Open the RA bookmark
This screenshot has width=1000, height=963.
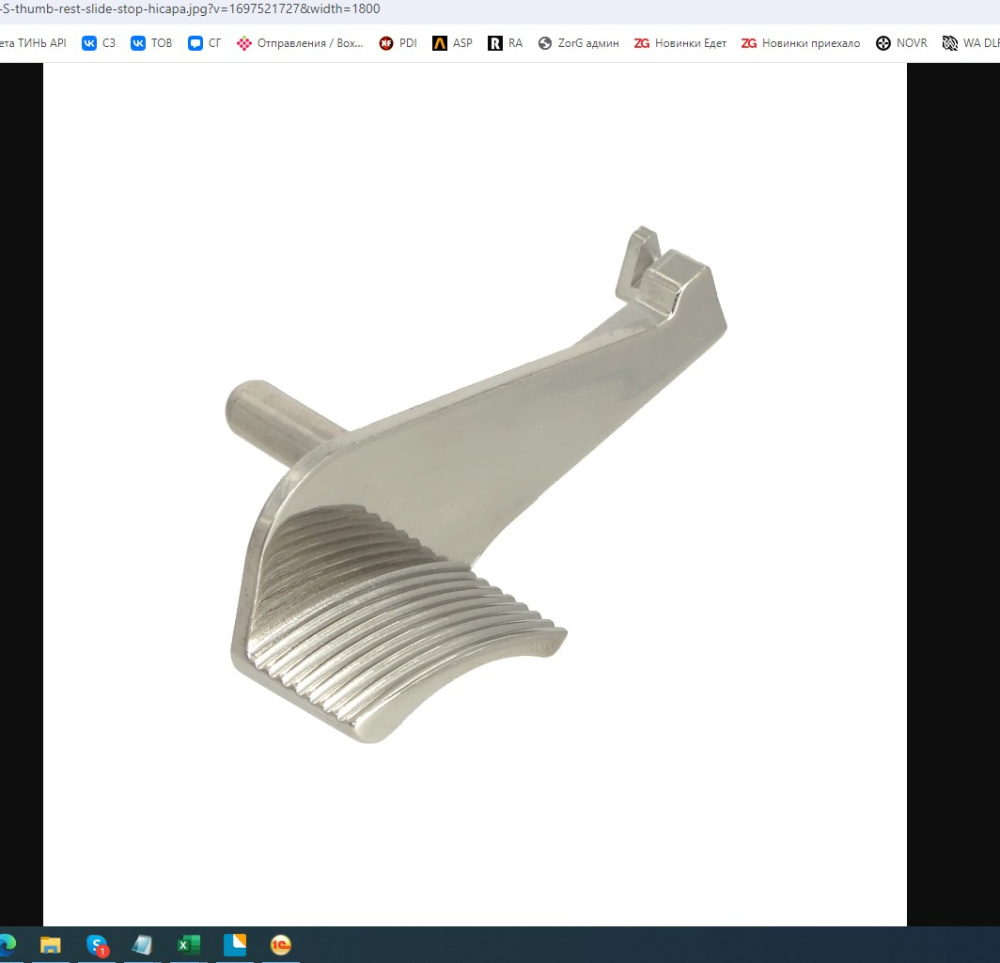(x=505, y=43)
